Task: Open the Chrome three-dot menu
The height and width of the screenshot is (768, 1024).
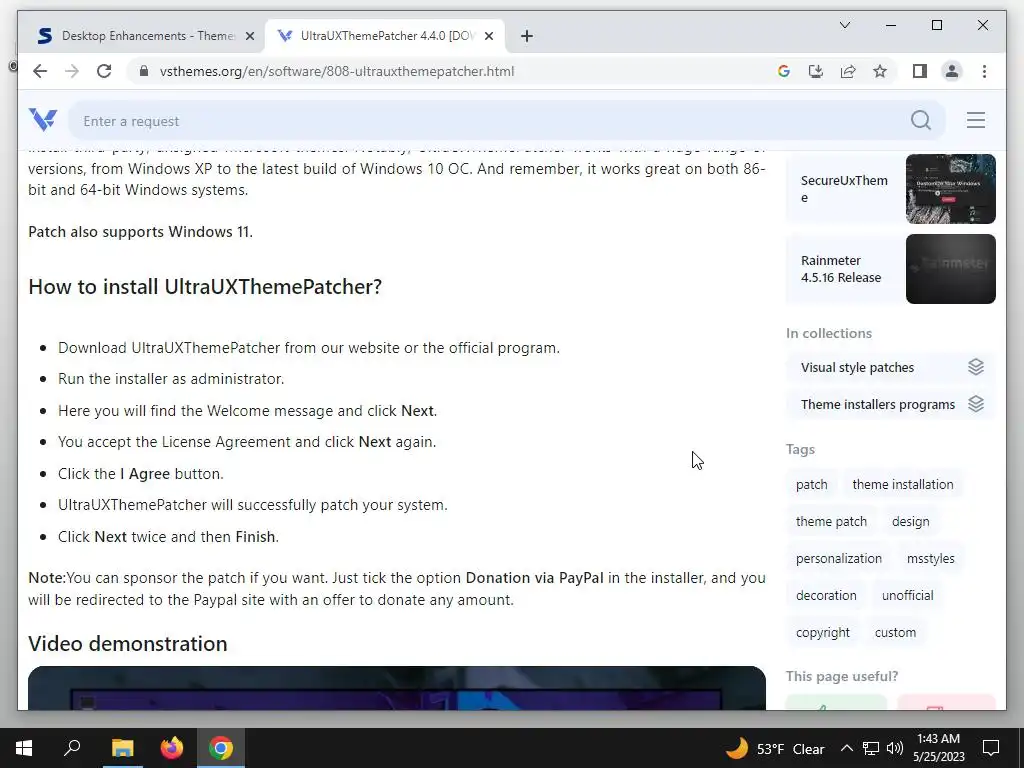Action: pyautogui.click(x=984, y=71)
